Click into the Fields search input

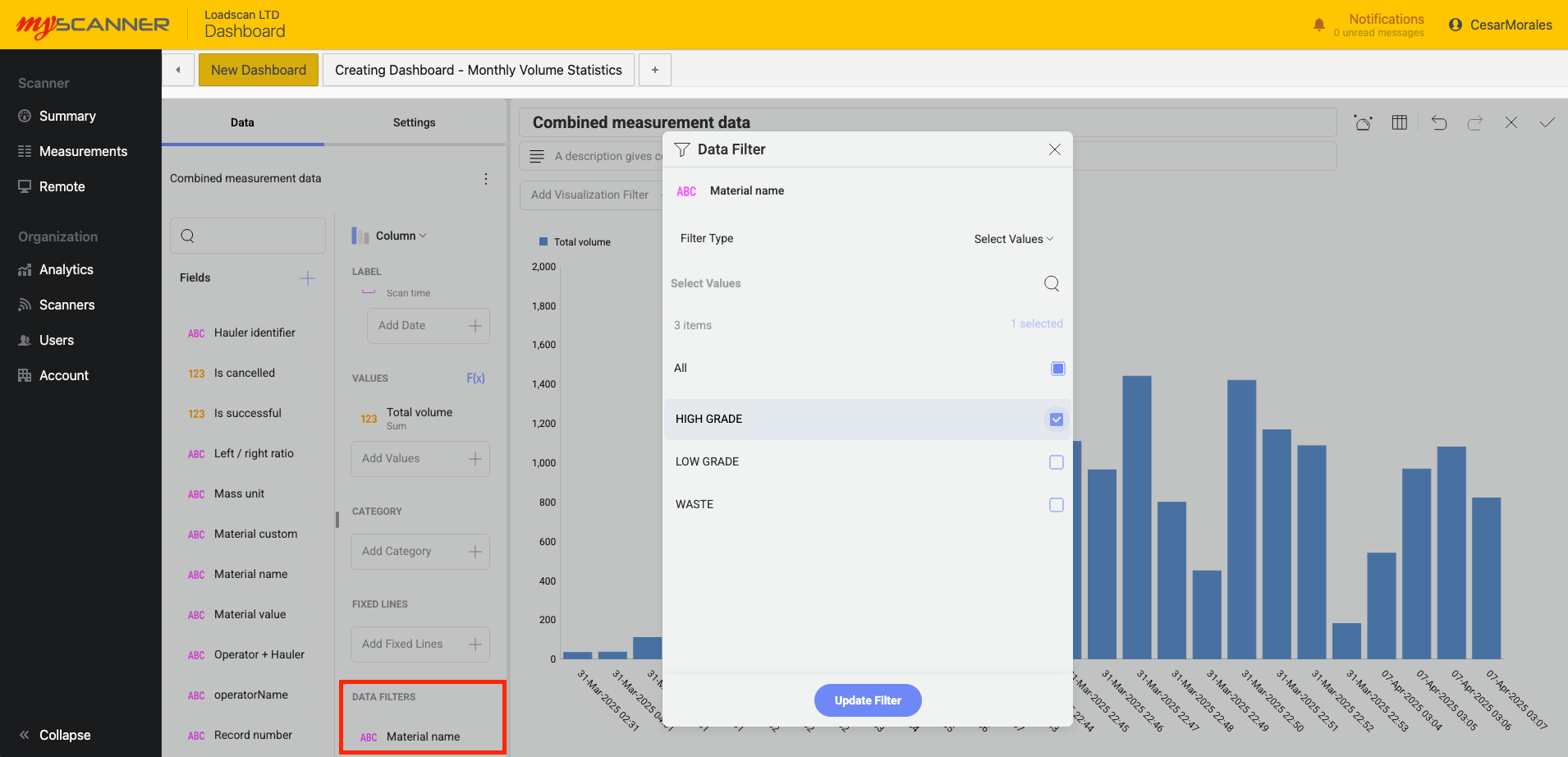(x=248, y=236)
